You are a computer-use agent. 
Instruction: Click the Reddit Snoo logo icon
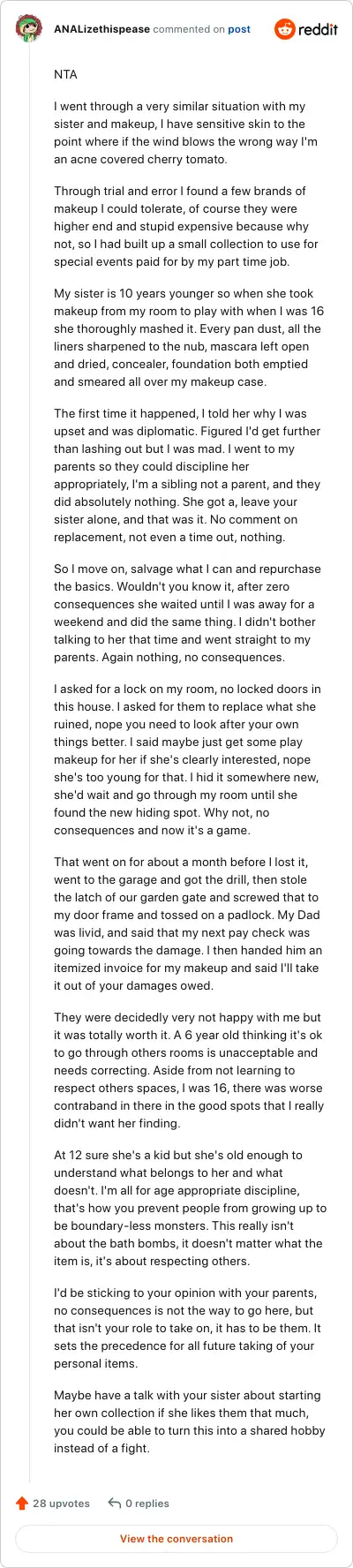point(284,29)
